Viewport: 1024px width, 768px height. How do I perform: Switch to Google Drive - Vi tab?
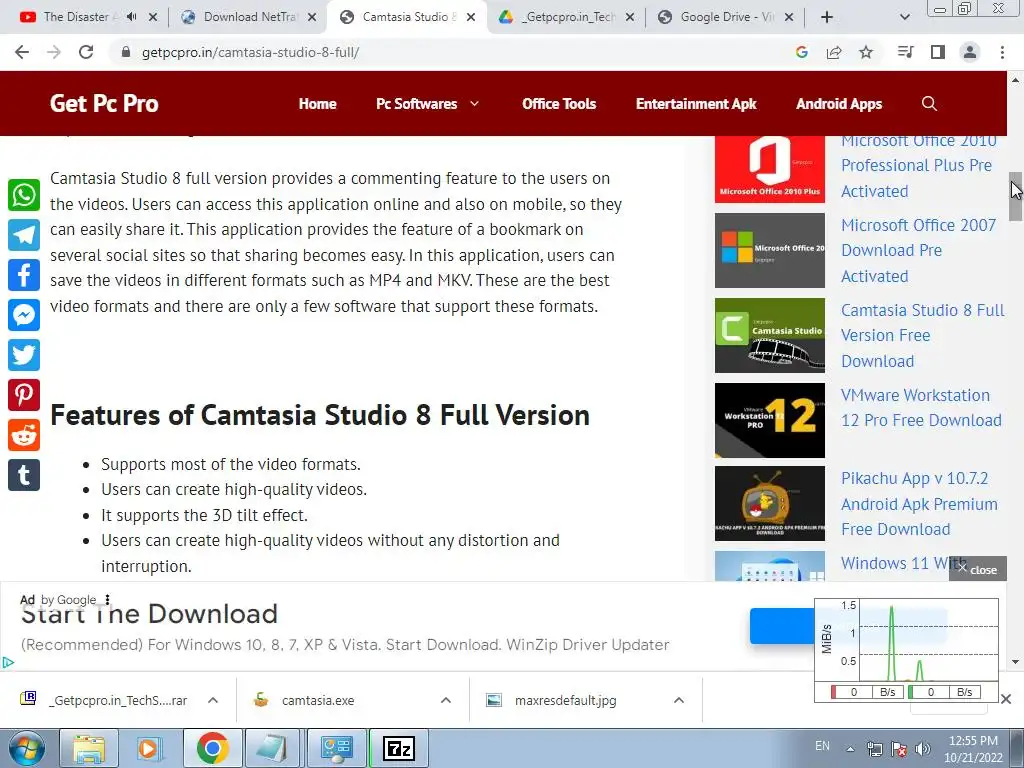(727, 17)
